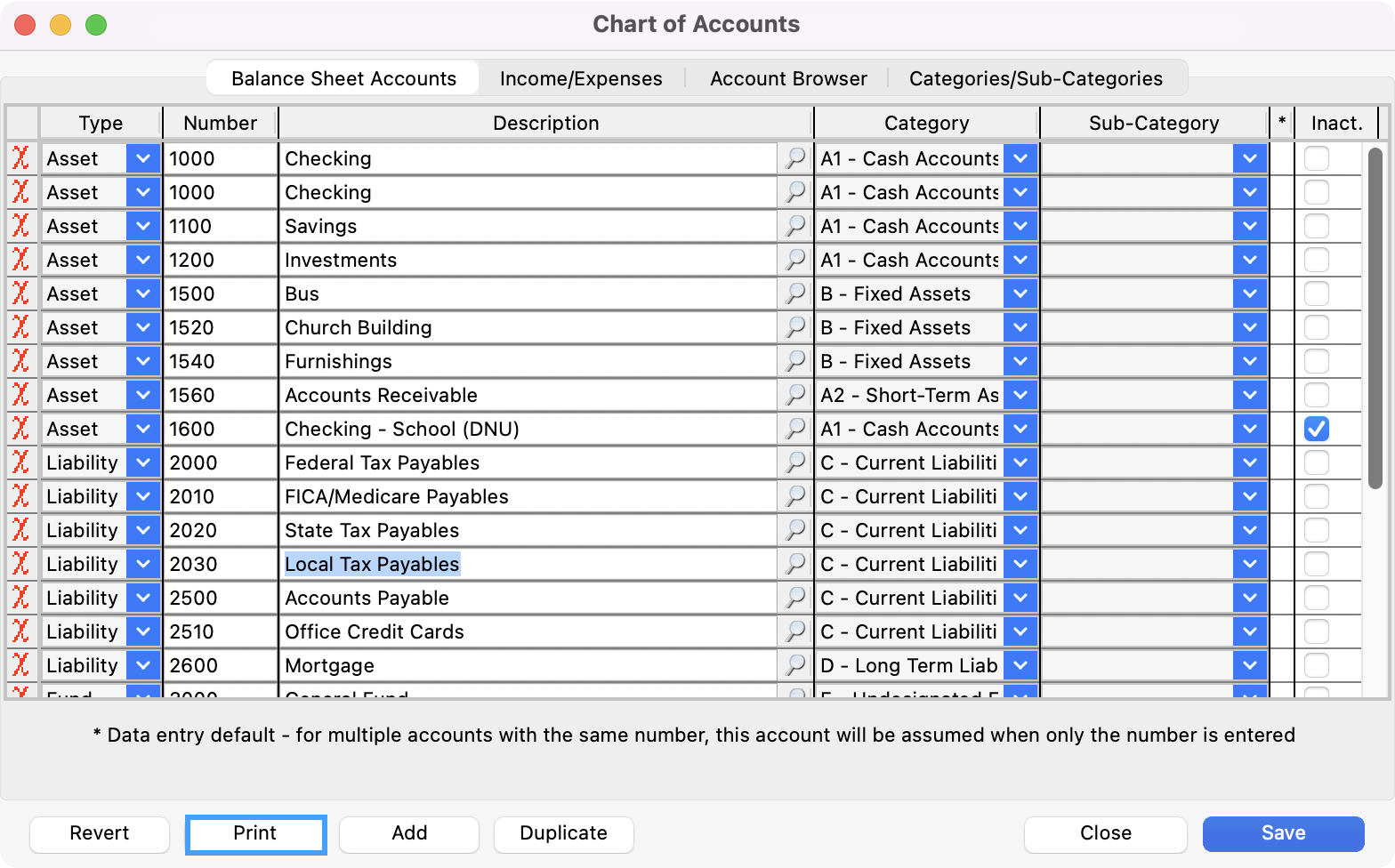Click the Duplicate button
Screen dimensions: 1395x868
coord(563,833)
